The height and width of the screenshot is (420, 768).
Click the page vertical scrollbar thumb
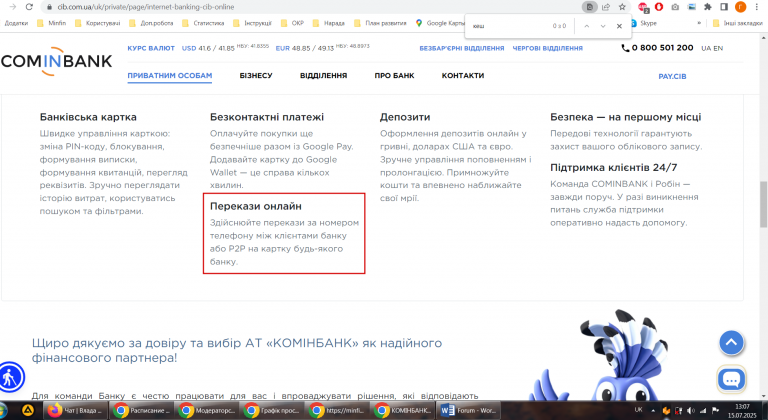(763, 204)
